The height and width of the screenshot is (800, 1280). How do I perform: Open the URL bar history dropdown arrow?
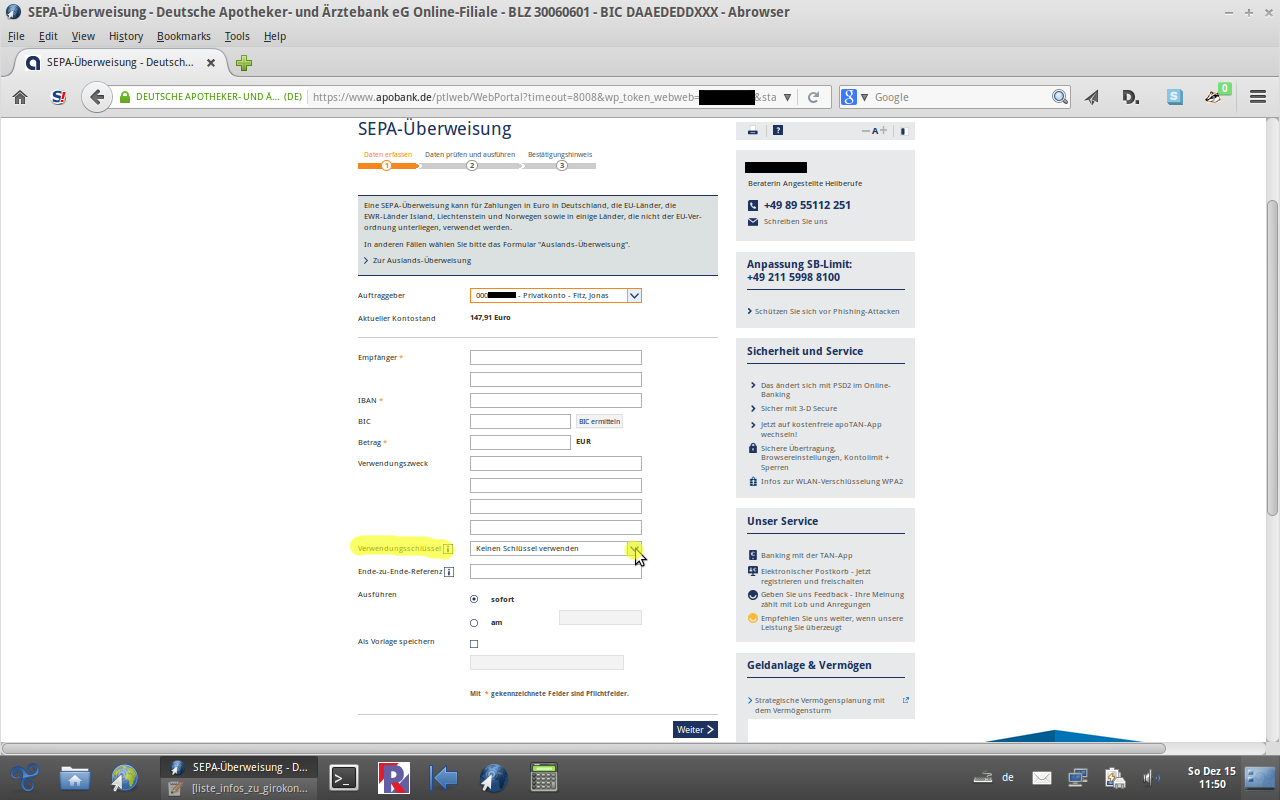788,97
